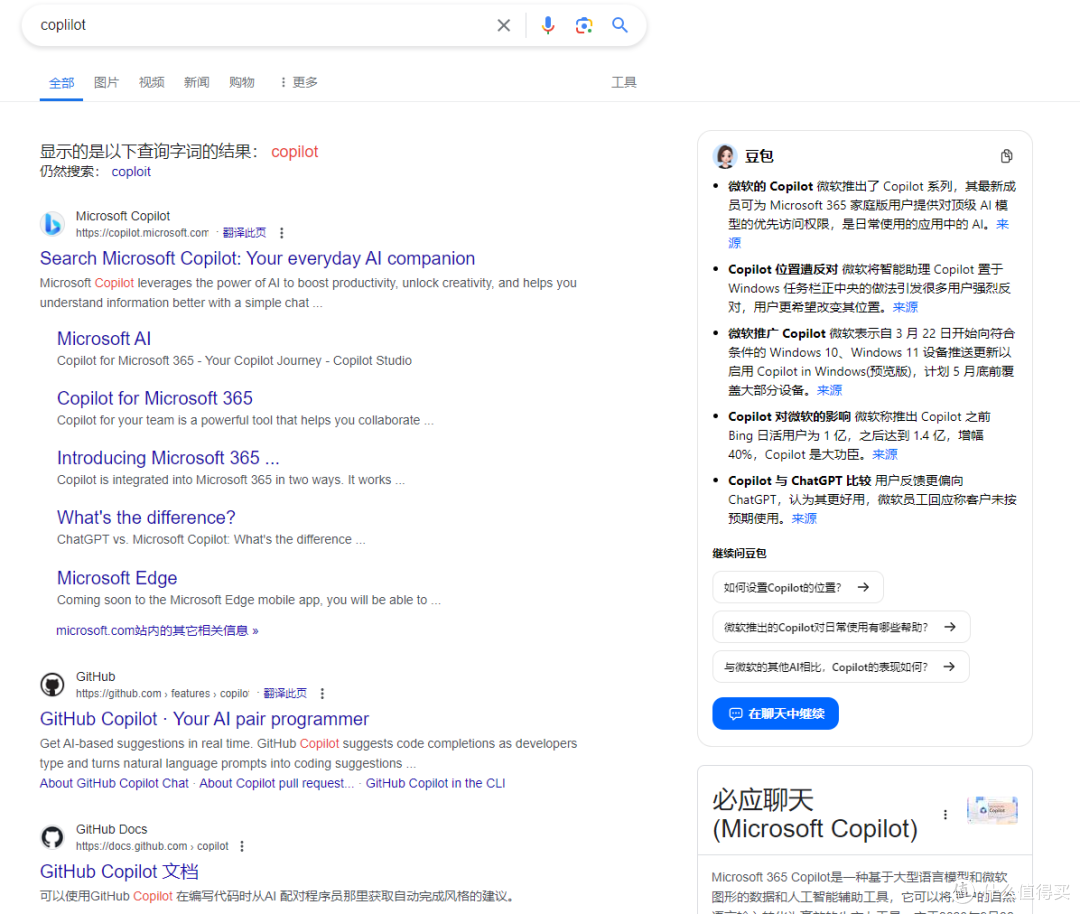Viewport: 1080px width, 914px height.
Task: Open the 必应聊天 panel thumbnail image
Action: point(992,810)
